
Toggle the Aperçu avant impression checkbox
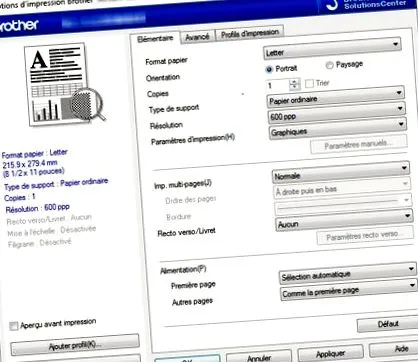[x=13, y=326]
